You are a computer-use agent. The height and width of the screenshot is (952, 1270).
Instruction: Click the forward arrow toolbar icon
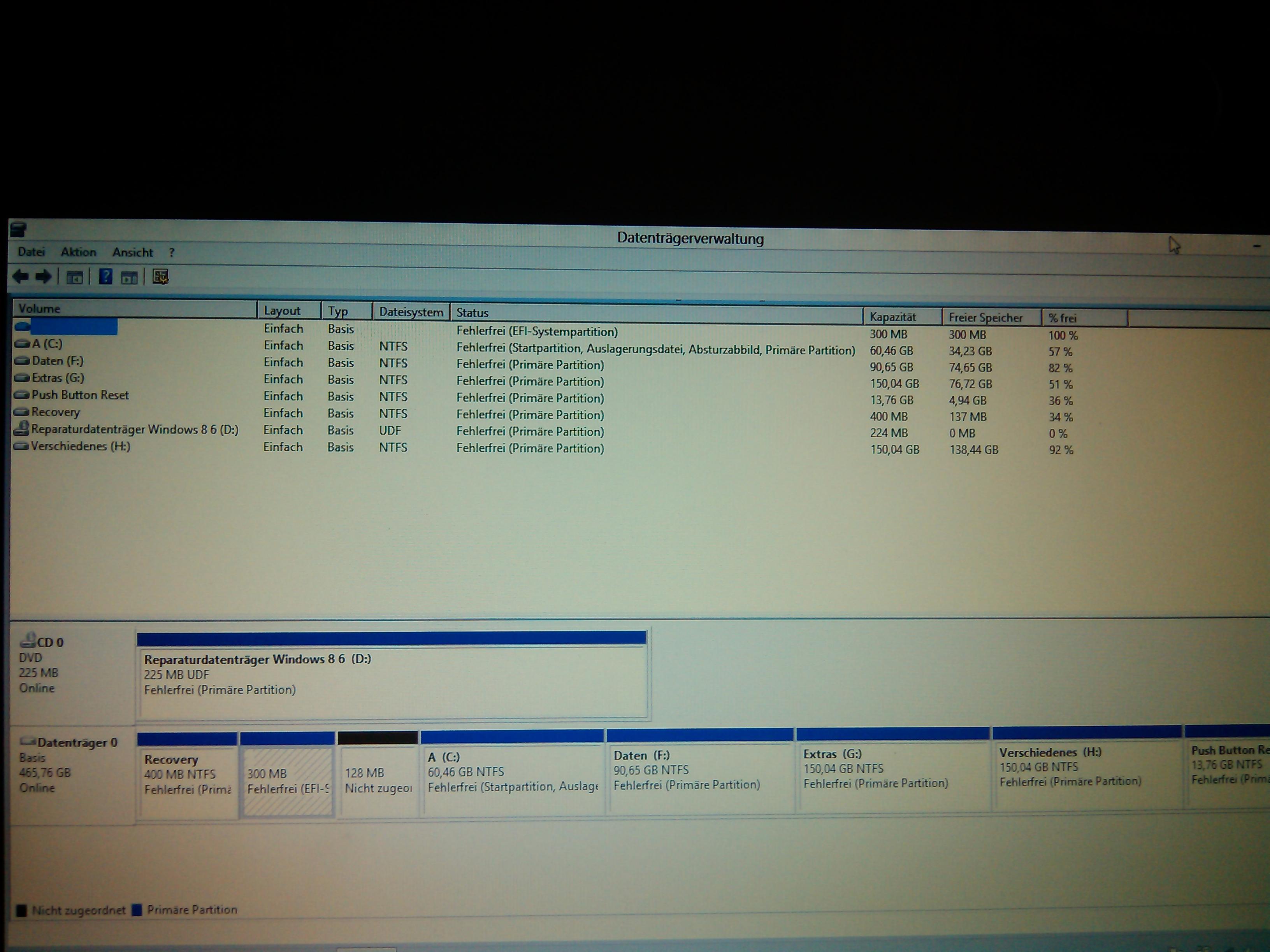(x=44, y=277)
